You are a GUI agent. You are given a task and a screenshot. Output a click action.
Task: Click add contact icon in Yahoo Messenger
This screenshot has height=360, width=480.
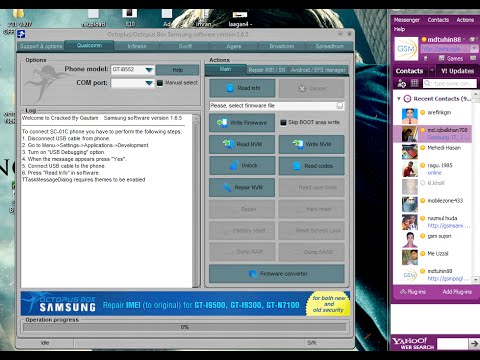tap(402, 83)
